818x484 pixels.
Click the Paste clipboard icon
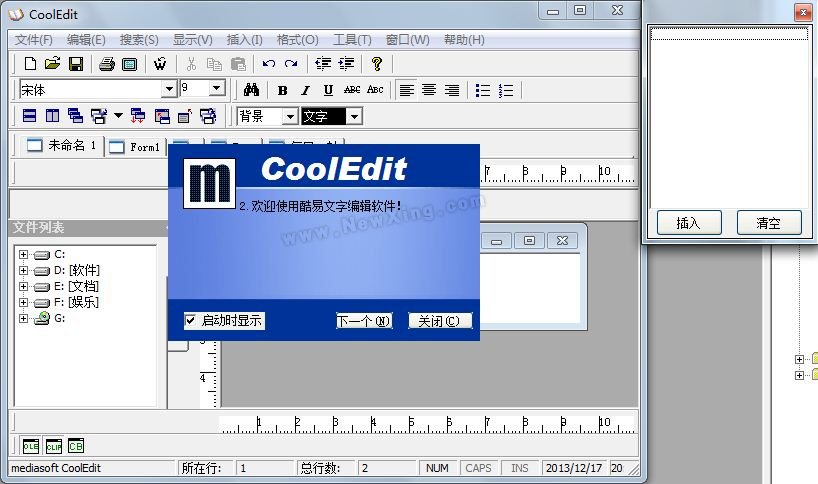(x=238, y=64)
